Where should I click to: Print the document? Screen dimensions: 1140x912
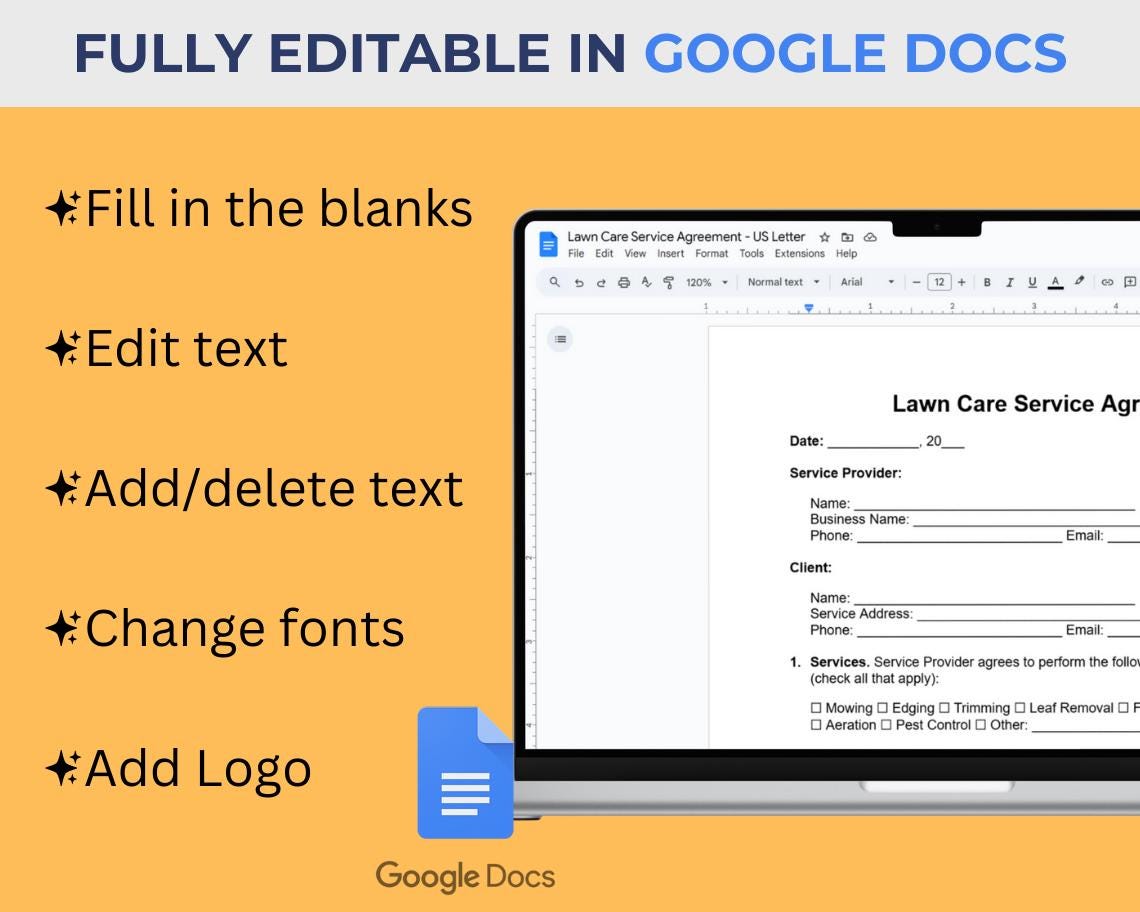624,282
